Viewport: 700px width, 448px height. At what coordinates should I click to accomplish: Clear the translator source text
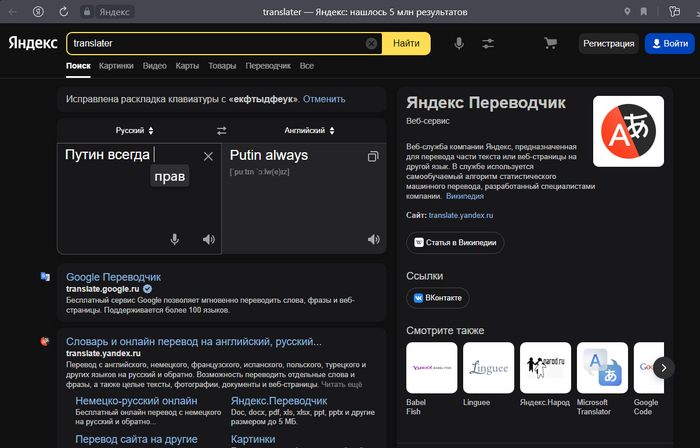tap(208, 156)
